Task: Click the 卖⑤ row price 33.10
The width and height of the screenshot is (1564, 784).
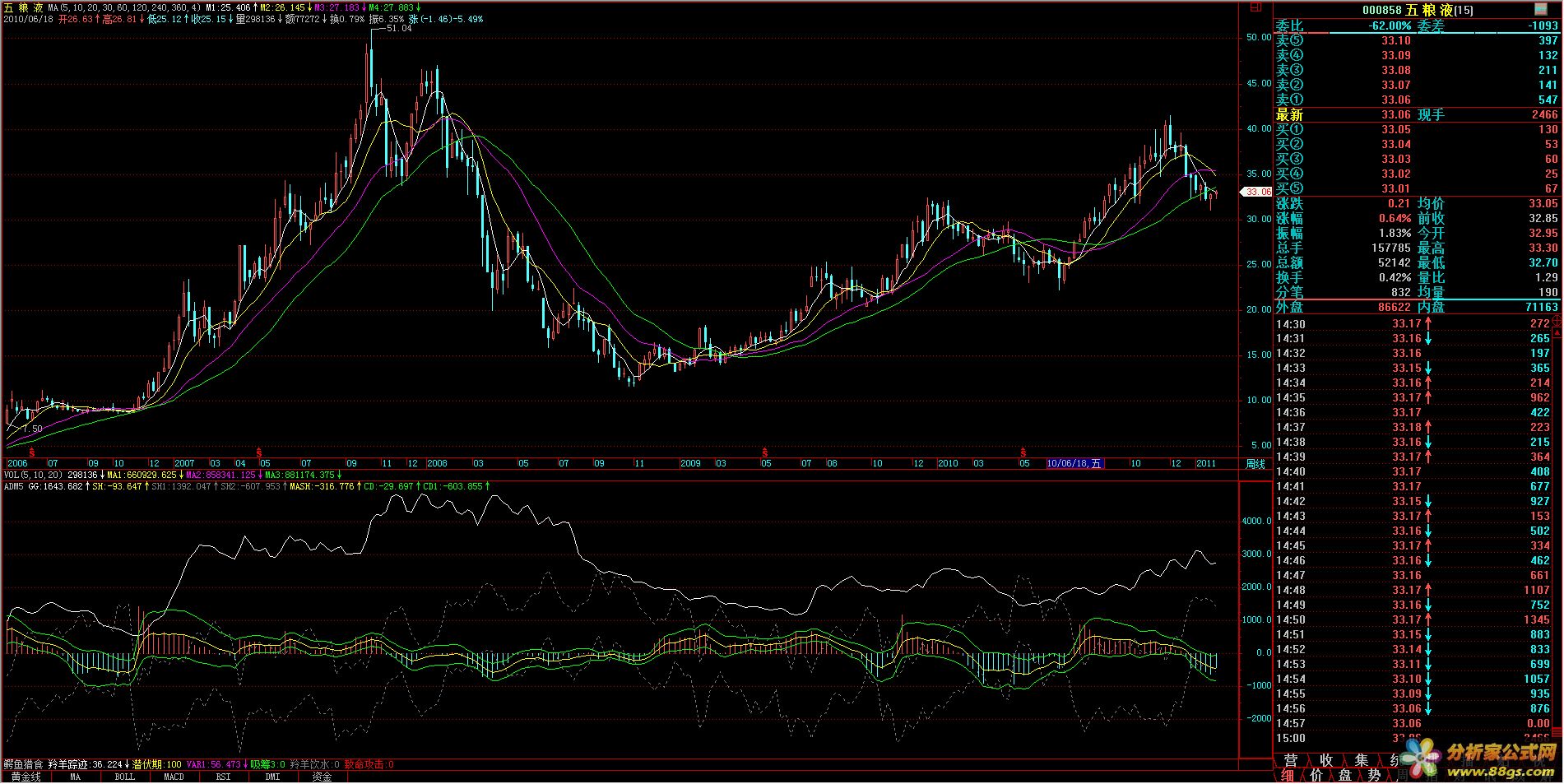Action: [x=1395, y=40]
